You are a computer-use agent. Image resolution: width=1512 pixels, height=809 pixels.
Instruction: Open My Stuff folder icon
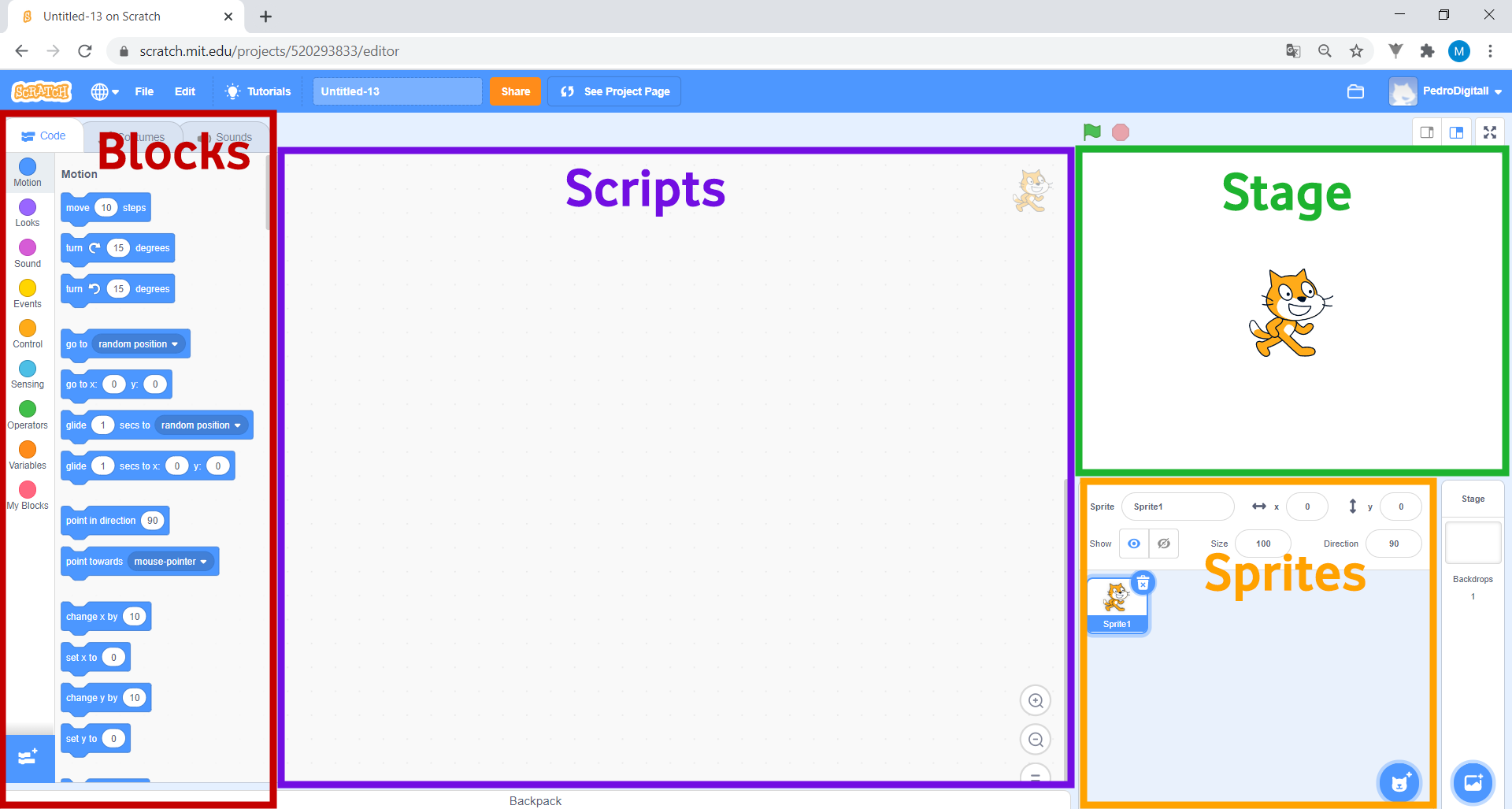1355,91
